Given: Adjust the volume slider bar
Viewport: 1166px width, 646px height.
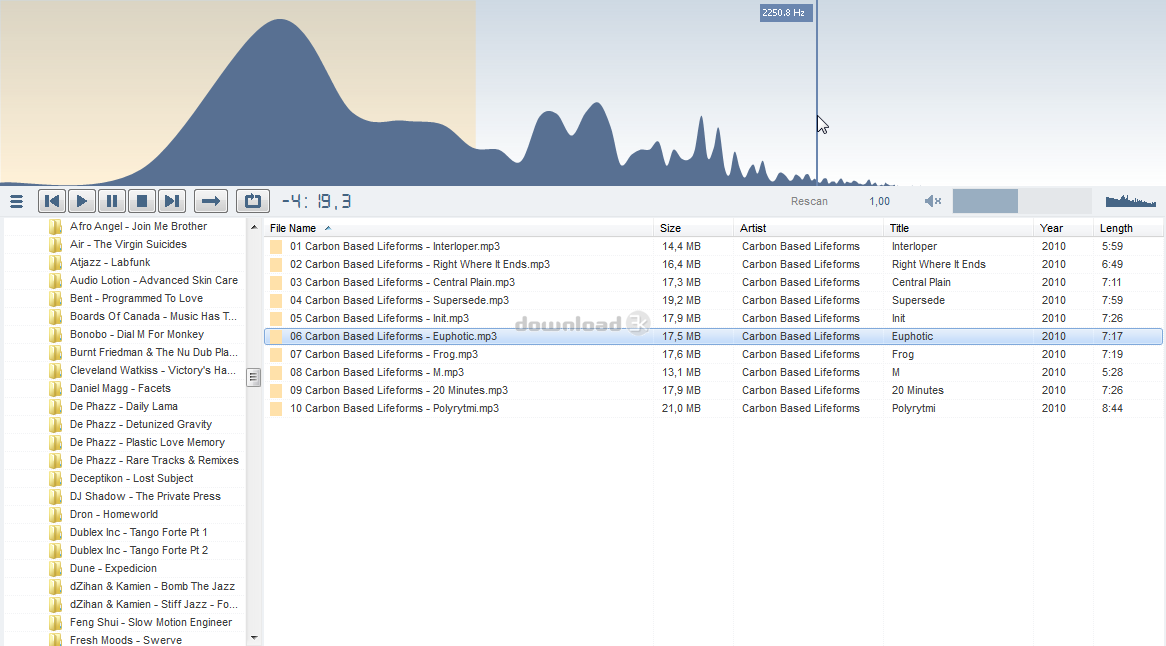Looking at the screenshot, I should point(1022,201).
